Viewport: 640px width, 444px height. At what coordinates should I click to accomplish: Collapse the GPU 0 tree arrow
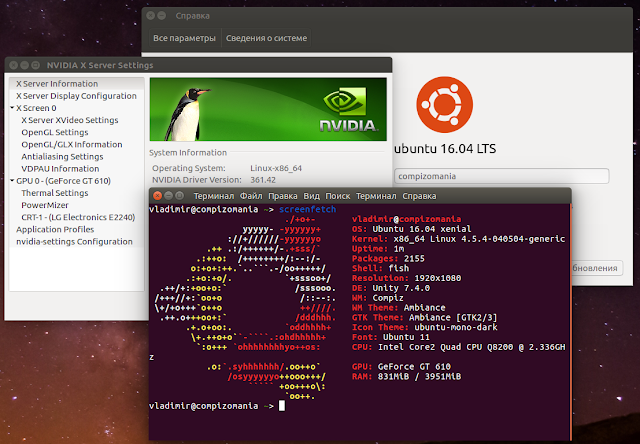(12, 180)
